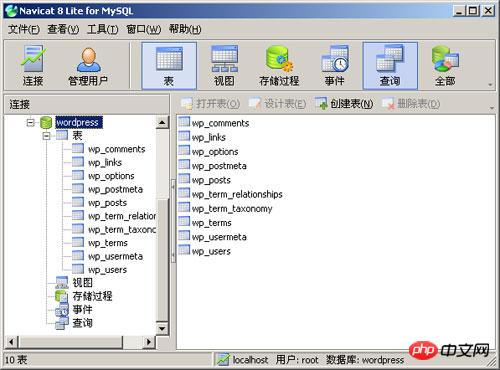Click the wordpress database icon in tree
Viewport: 500px width, 370px height.
(46, 122)
